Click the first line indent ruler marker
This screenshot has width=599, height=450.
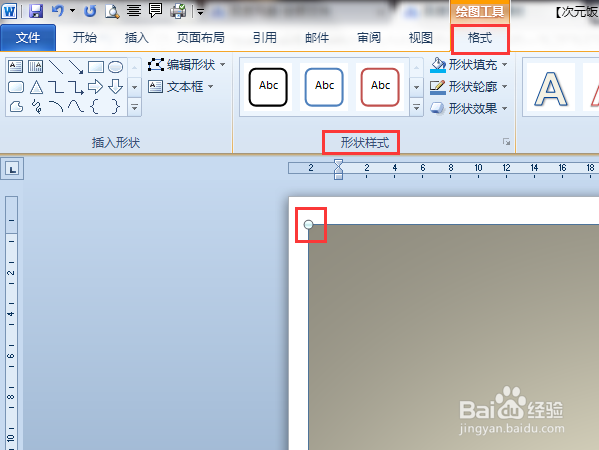[x=338, y=163]
